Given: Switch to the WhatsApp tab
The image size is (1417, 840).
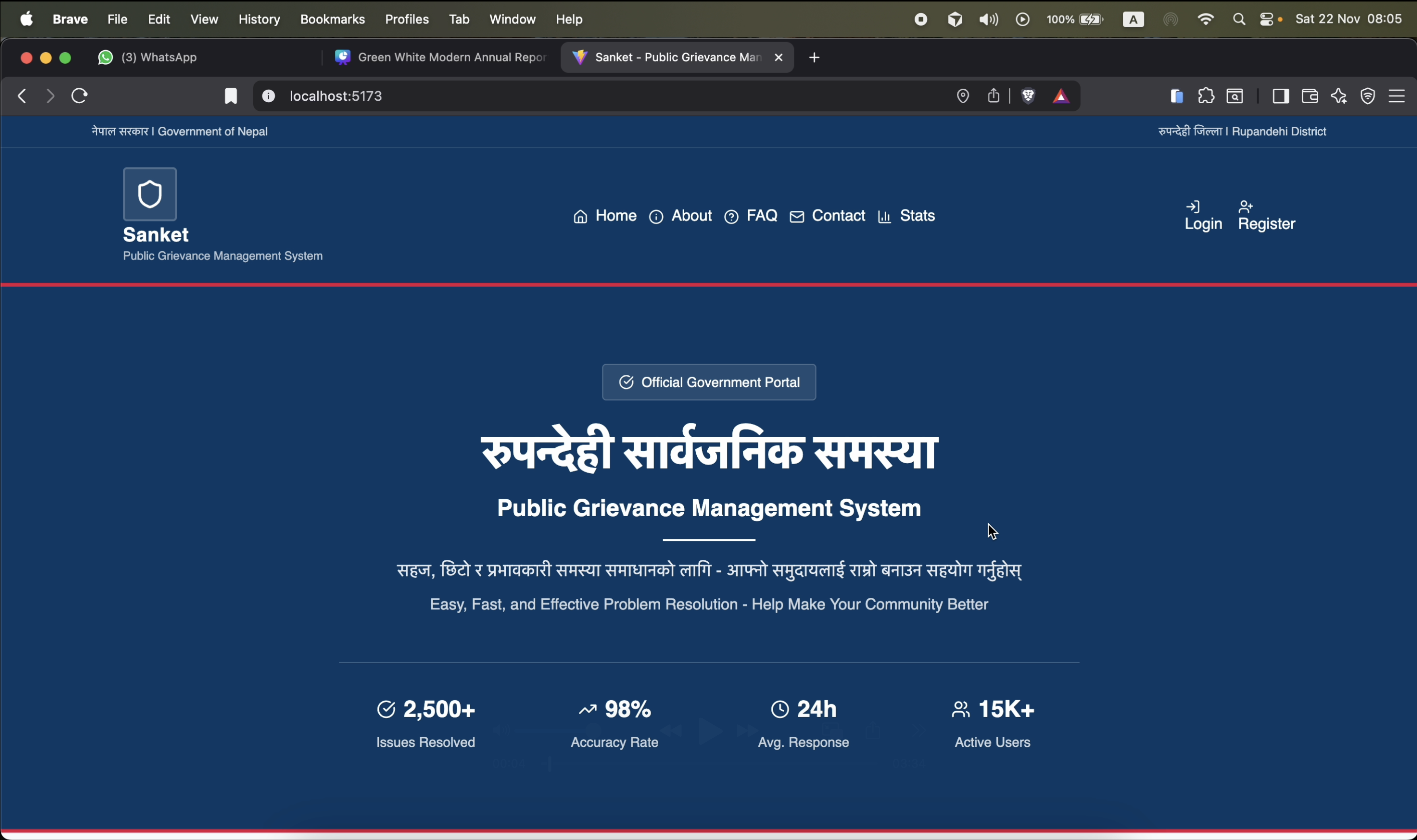Looking at the screenshot, I should point(158,58).
